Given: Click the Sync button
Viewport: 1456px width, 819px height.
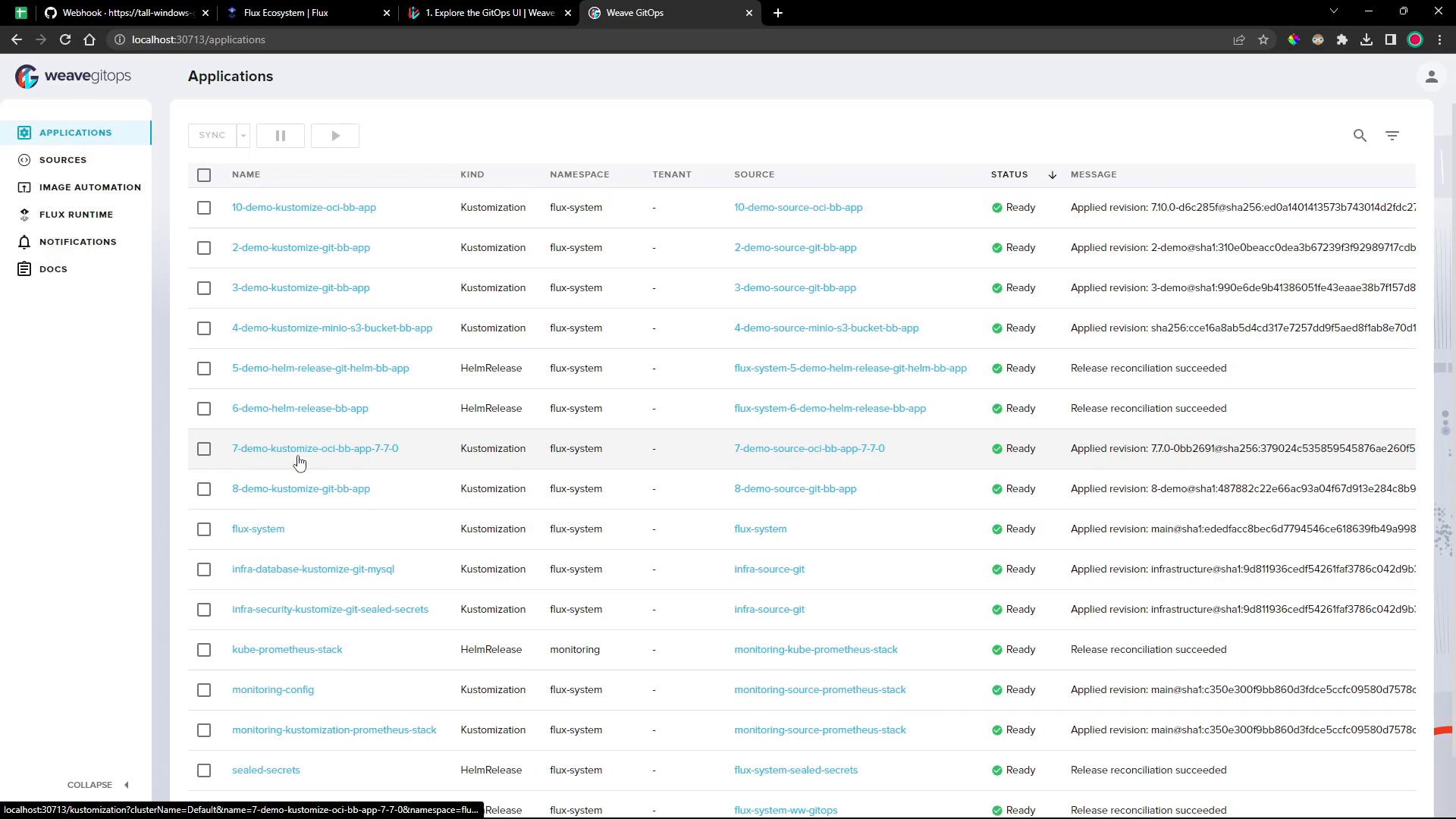Looking at the screenshot, I should 212,136.
